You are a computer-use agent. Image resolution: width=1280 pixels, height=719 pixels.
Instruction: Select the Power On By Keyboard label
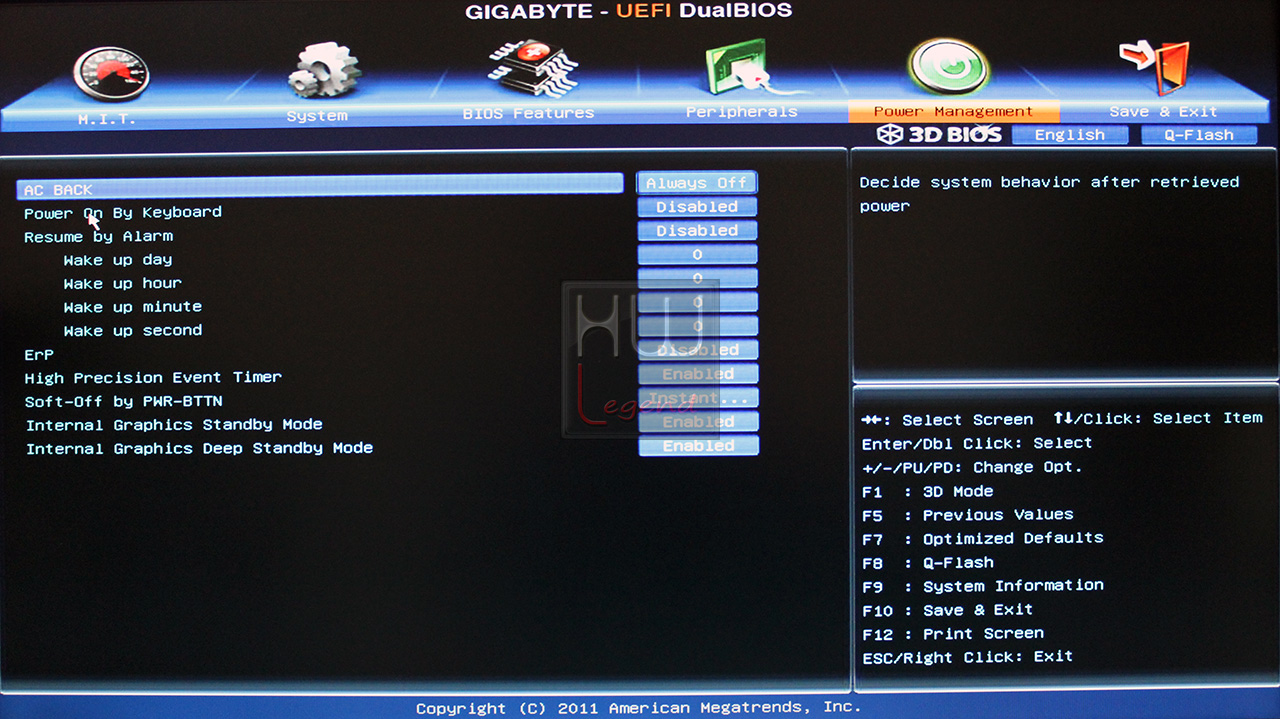(123, 213)
